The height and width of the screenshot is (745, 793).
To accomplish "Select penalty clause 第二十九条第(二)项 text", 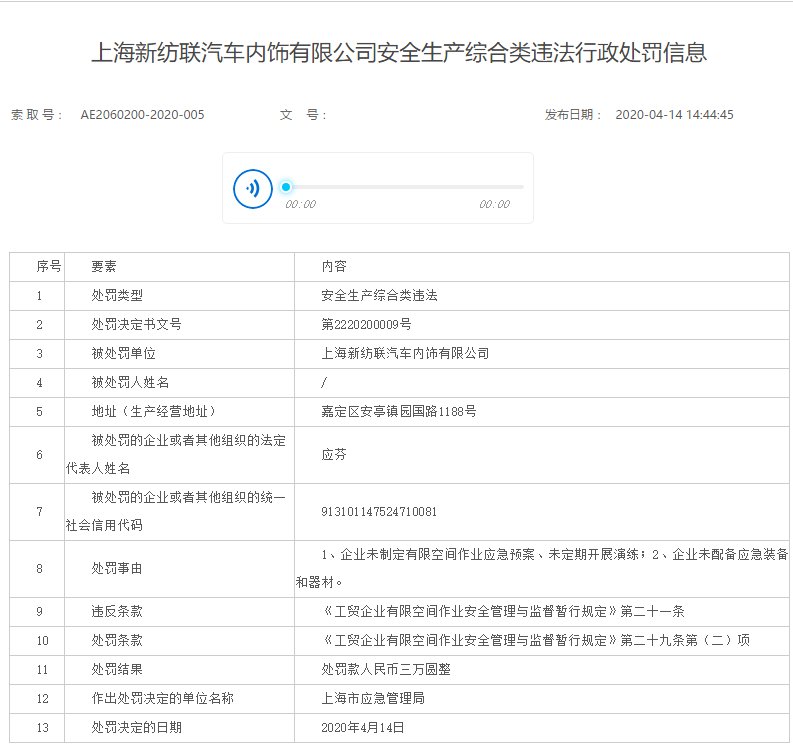I will tap(685, 641).
